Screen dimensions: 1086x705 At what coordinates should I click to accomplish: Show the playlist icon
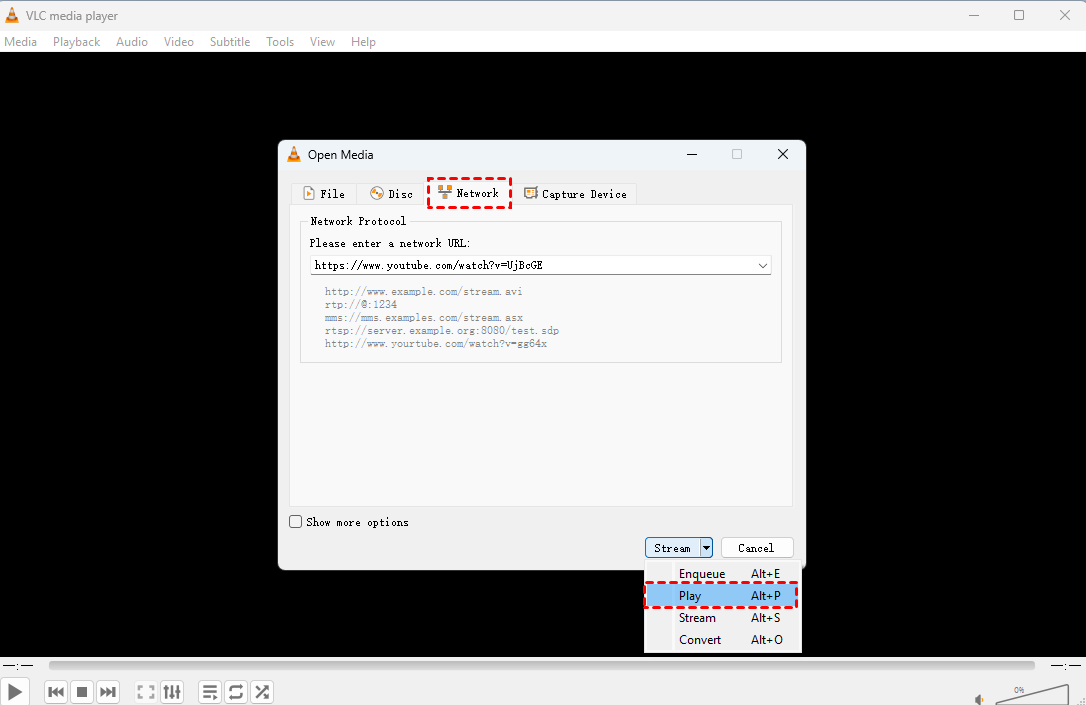point(210,691)
